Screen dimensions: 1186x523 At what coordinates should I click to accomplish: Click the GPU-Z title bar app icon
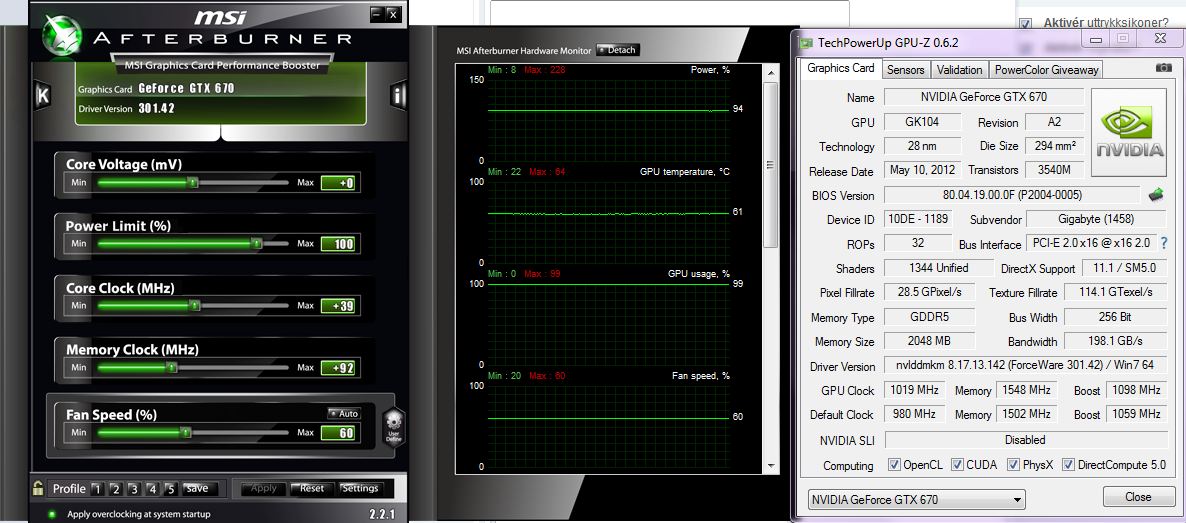(806, 43)
